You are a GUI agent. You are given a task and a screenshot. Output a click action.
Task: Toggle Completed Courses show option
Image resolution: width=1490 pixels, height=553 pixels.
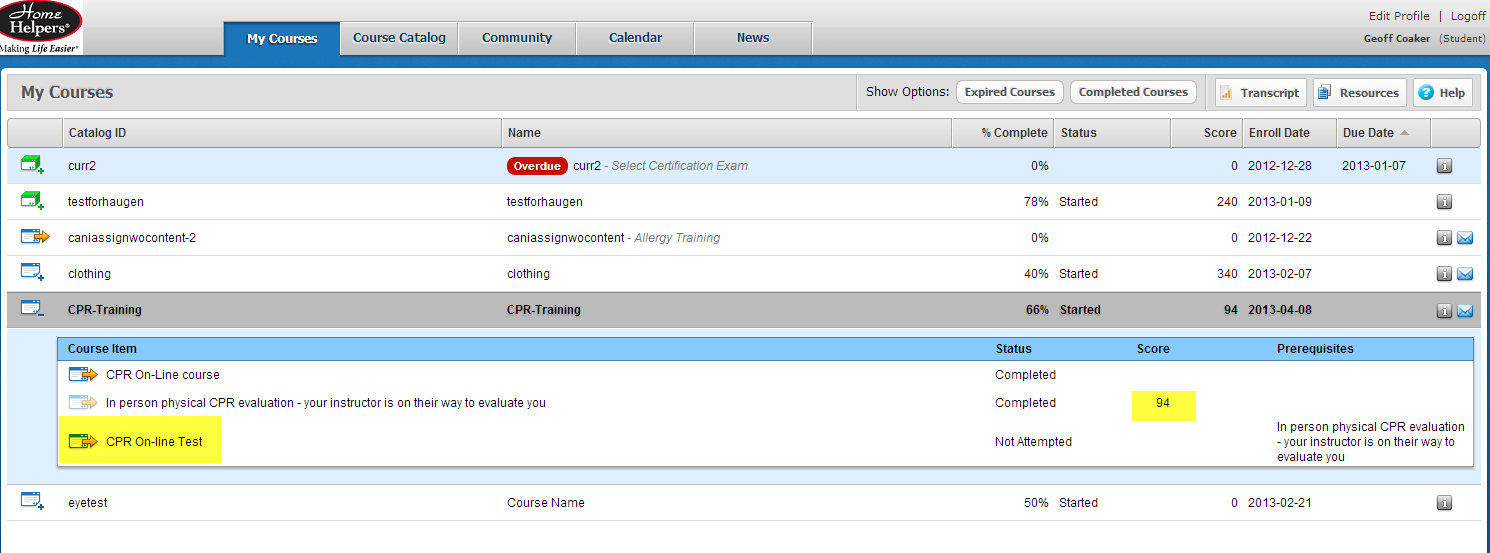[1133, 92]
